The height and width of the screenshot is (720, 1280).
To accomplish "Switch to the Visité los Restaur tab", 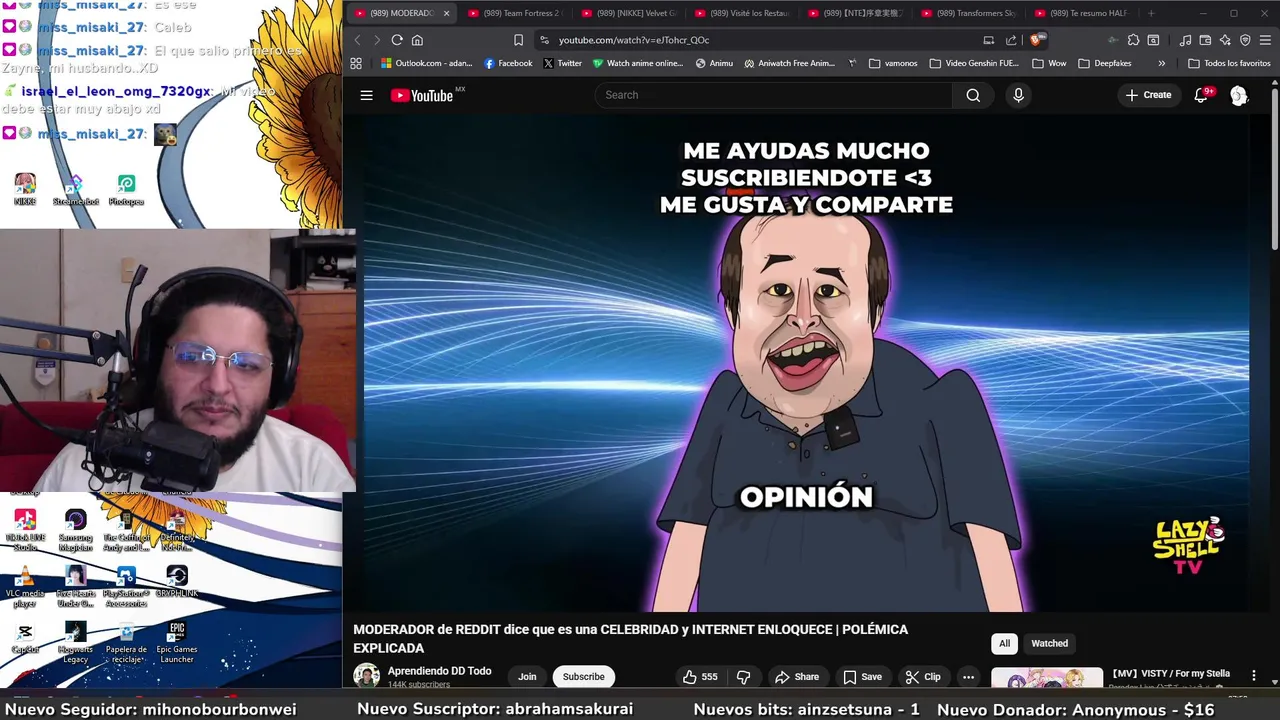I will coord(741,13).
